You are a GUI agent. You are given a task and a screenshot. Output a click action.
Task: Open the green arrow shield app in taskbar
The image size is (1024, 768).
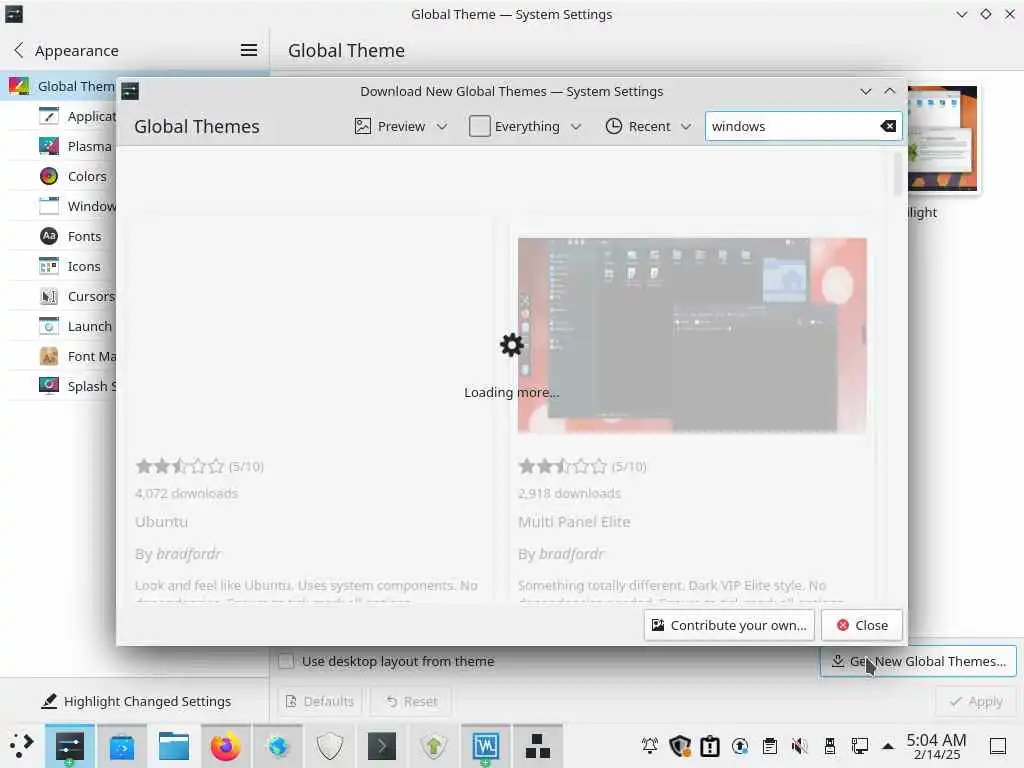[434, 746]
